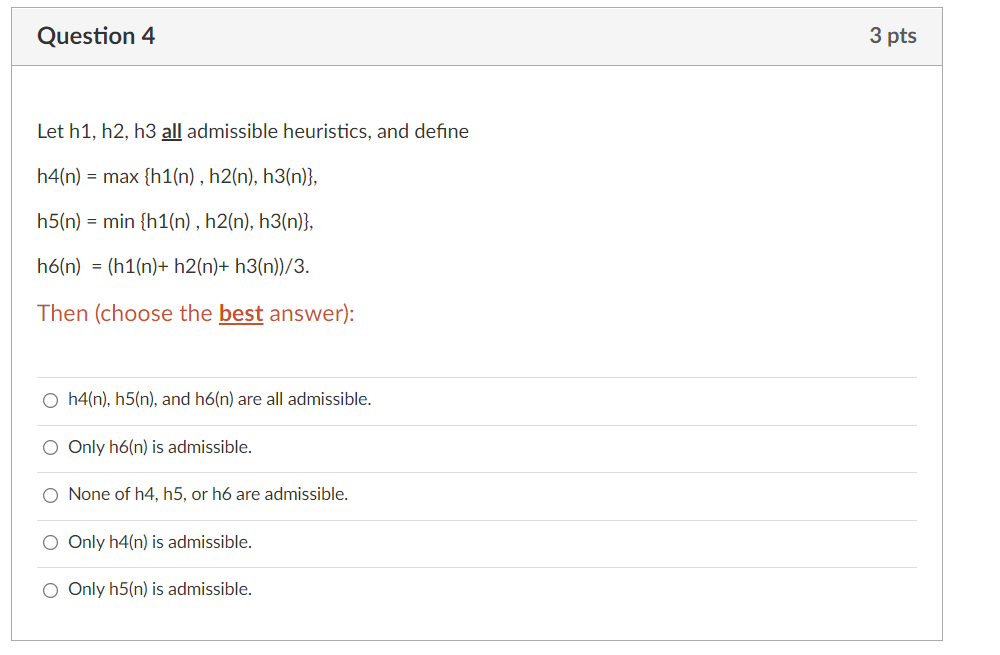Click answer text 'h4(n), h5(n), and h6(n) are all admissible.'
This screenshot has width=1000, height=655.
coord(219,399)
